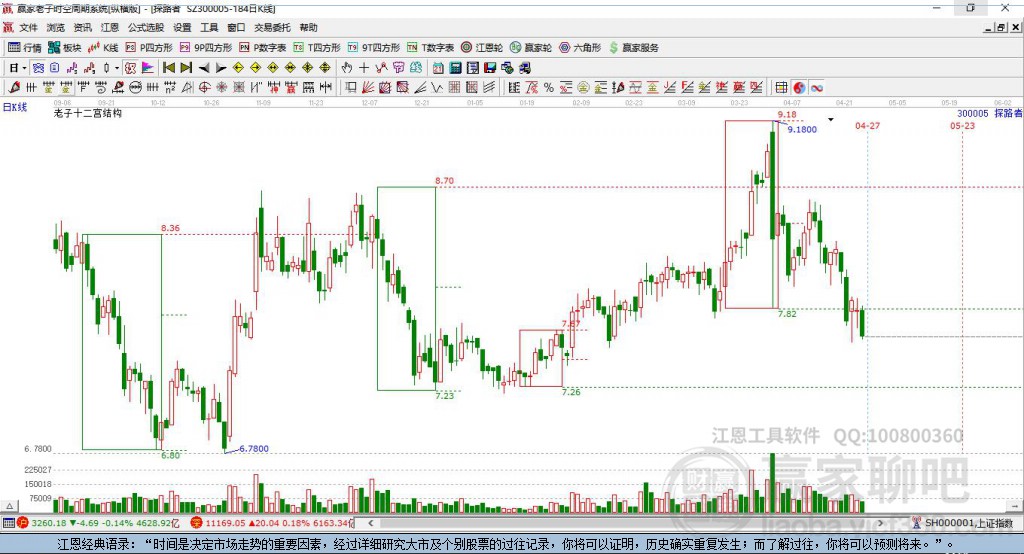Expand the 日 period dropdown

(24, 68)
